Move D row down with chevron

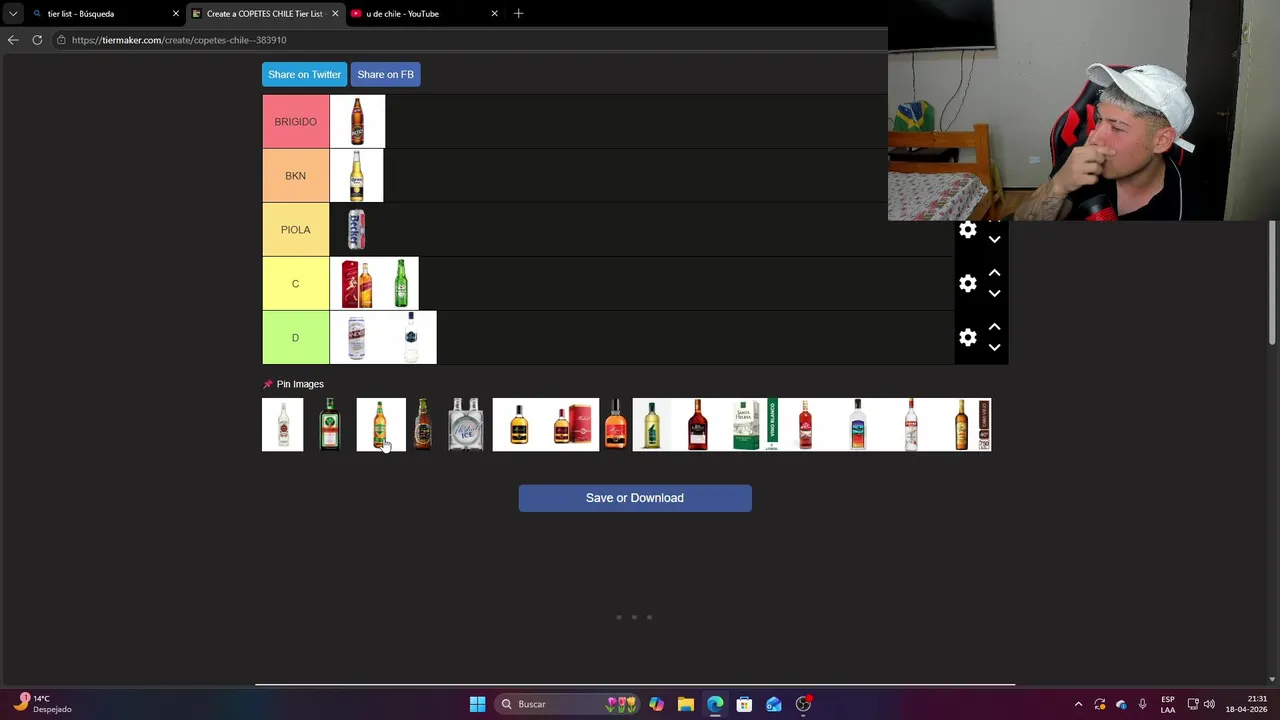994,348
